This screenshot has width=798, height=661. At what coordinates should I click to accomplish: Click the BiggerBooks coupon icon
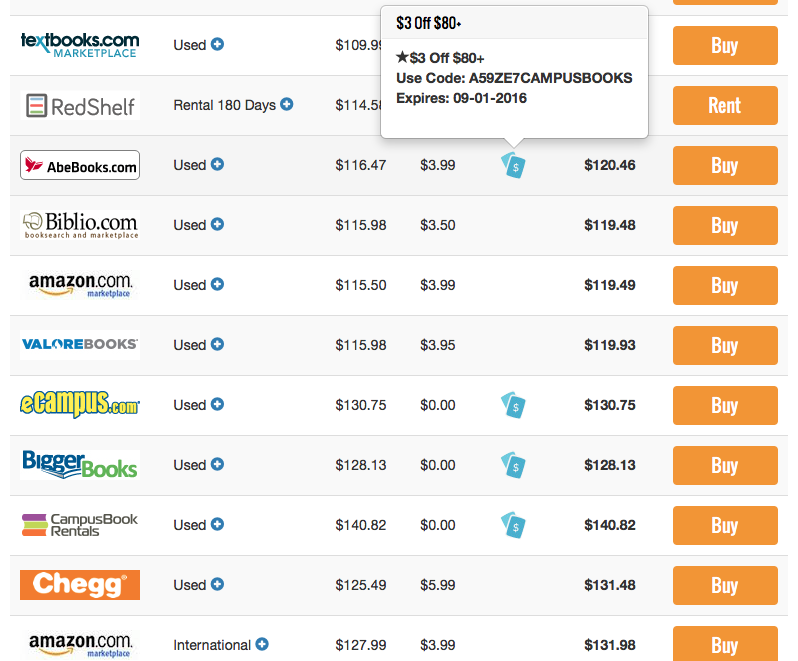click(x=513, y=465)
